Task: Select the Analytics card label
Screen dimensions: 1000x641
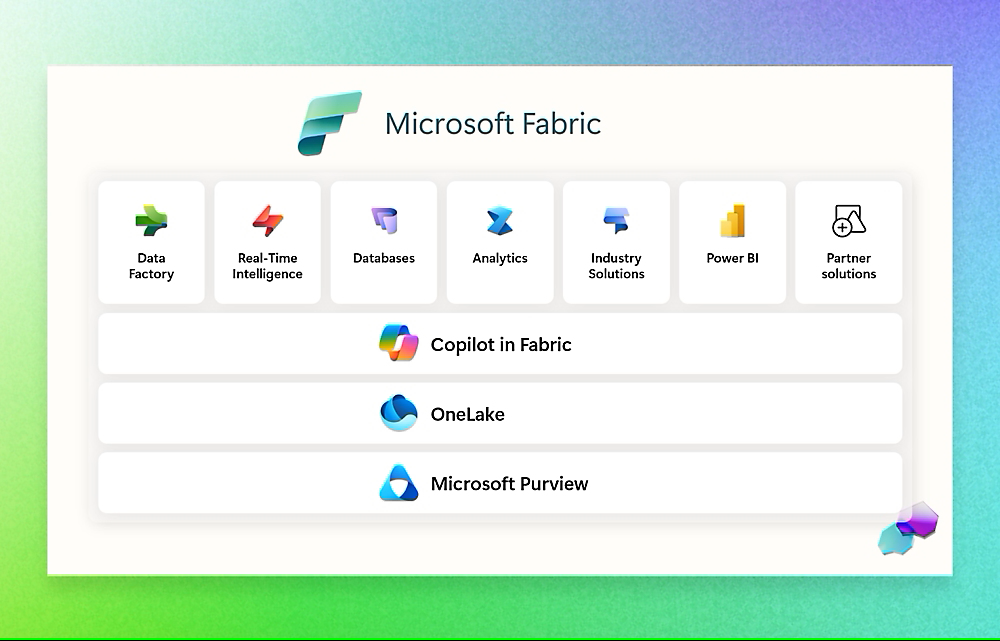Action: (x=499, y=258)
